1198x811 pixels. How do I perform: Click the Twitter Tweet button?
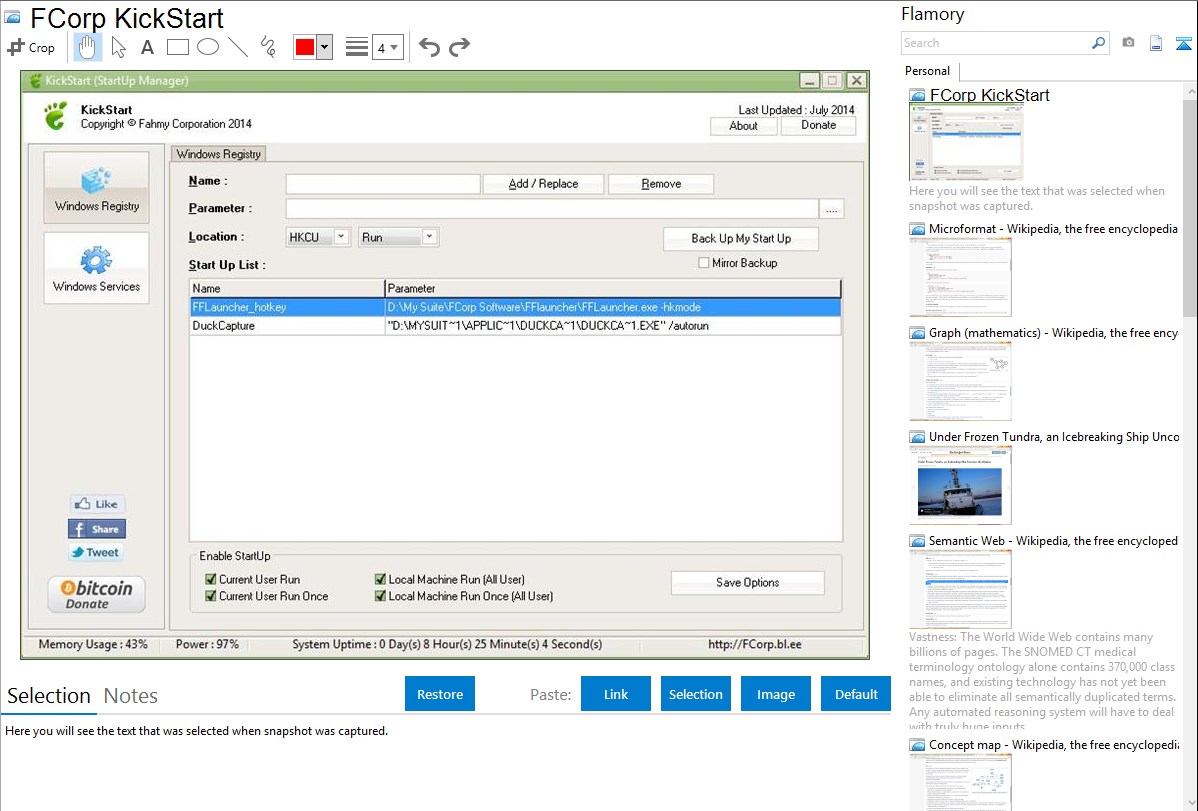(96, 553)
